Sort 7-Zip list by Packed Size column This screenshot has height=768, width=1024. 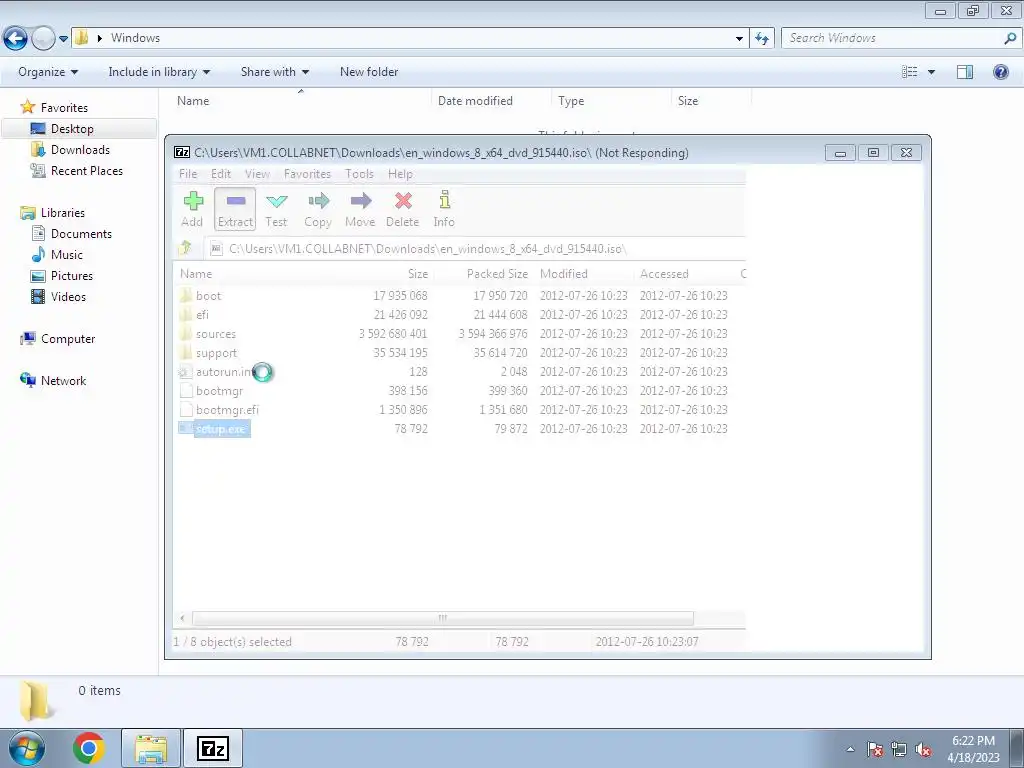(x=497, y=274)
